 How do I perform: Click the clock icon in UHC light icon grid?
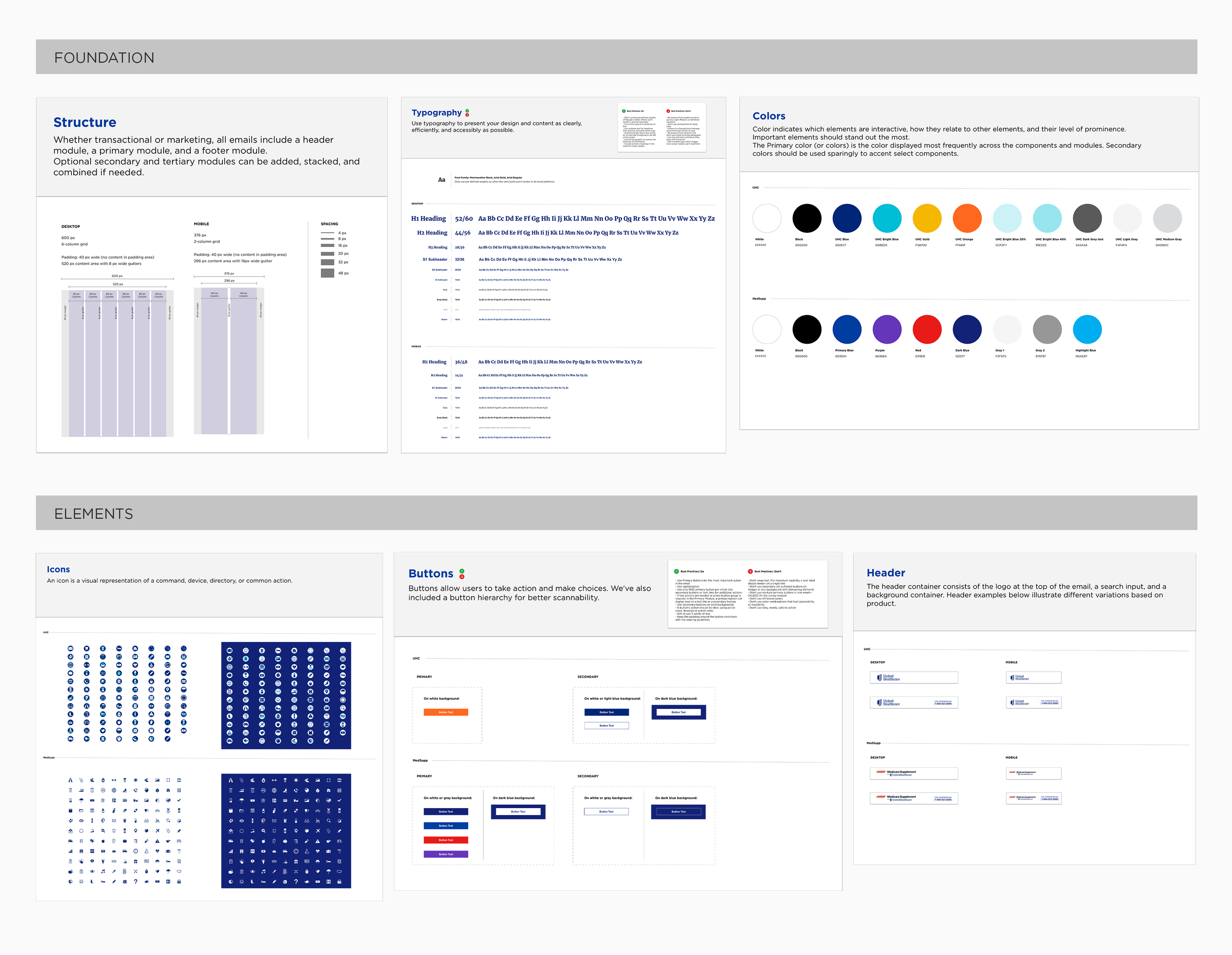[184, 698]
